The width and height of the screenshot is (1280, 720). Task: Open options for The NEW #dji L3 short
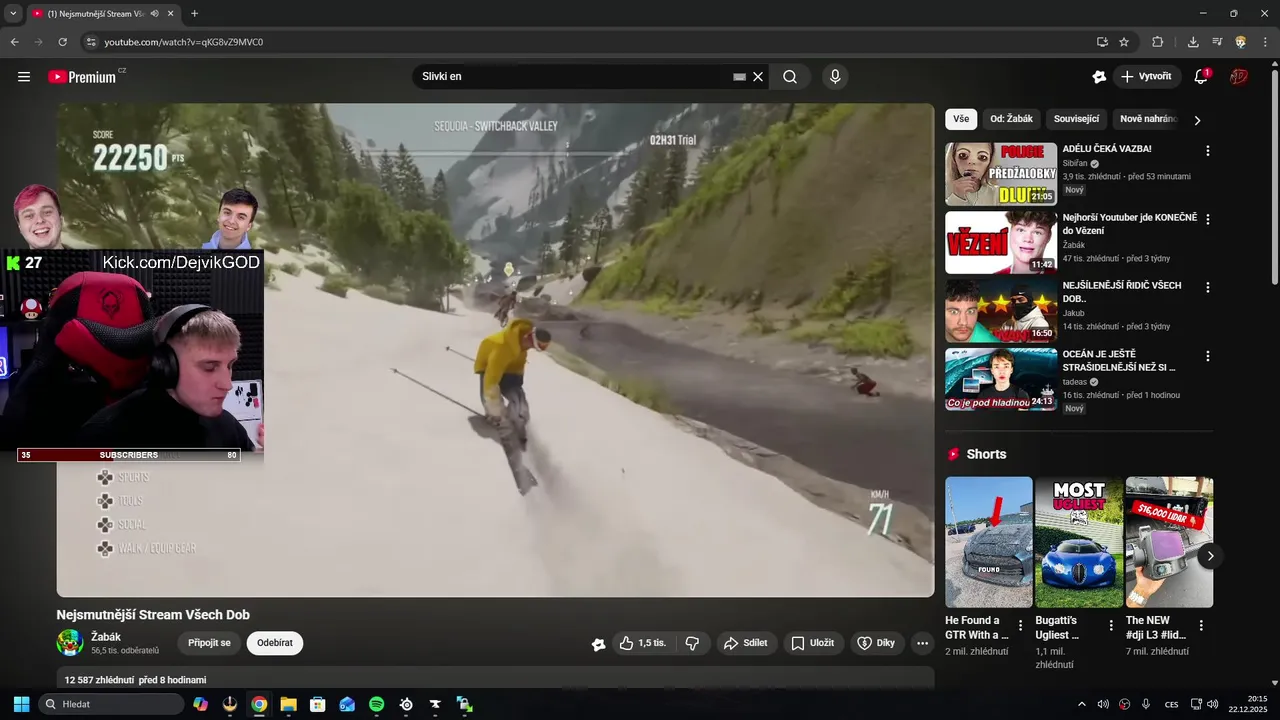1201,625
